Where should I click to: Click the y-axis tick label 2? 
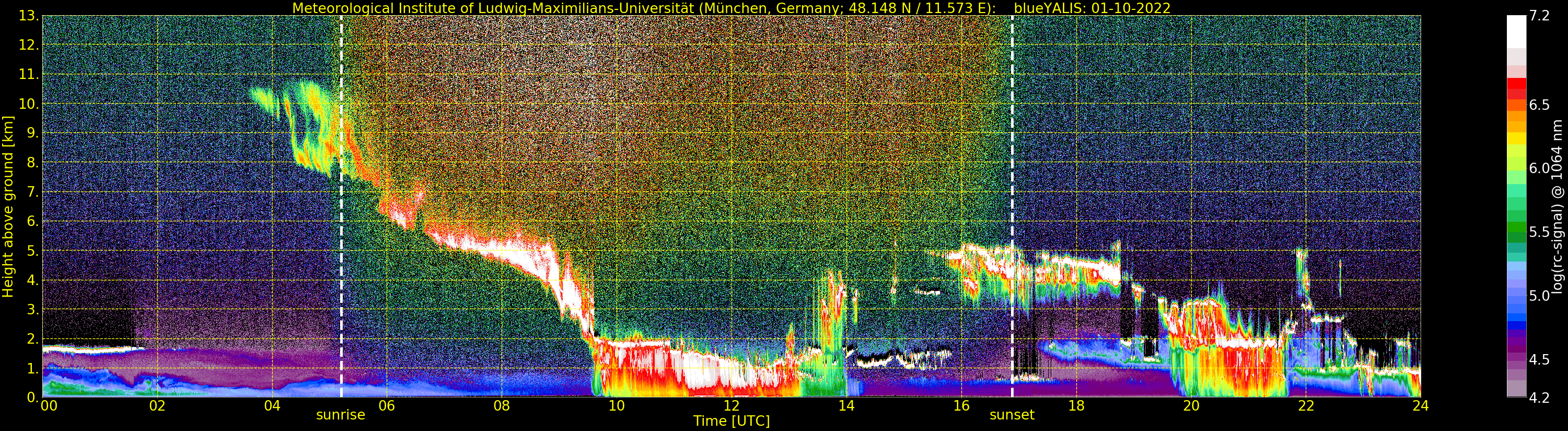coord(33,339)
